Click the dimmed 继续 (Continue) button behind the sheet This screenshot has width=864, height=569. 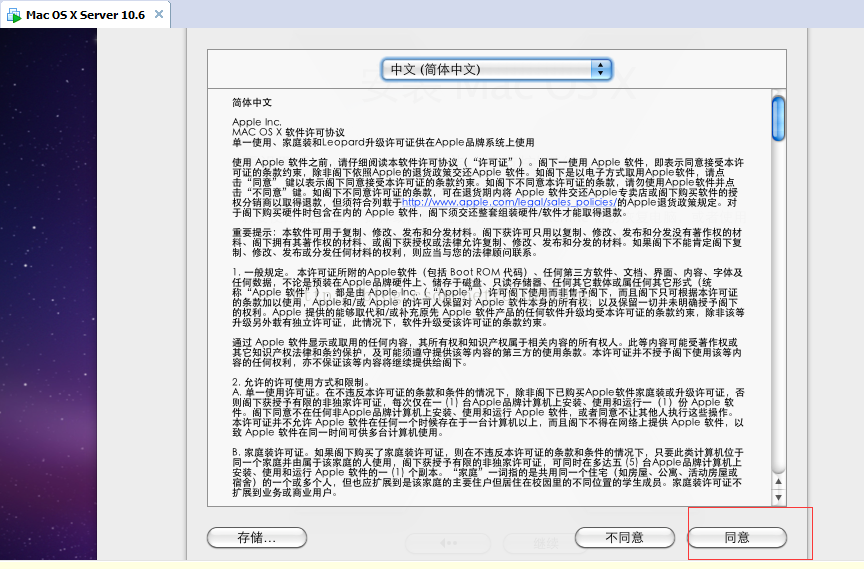click(546, 544)
